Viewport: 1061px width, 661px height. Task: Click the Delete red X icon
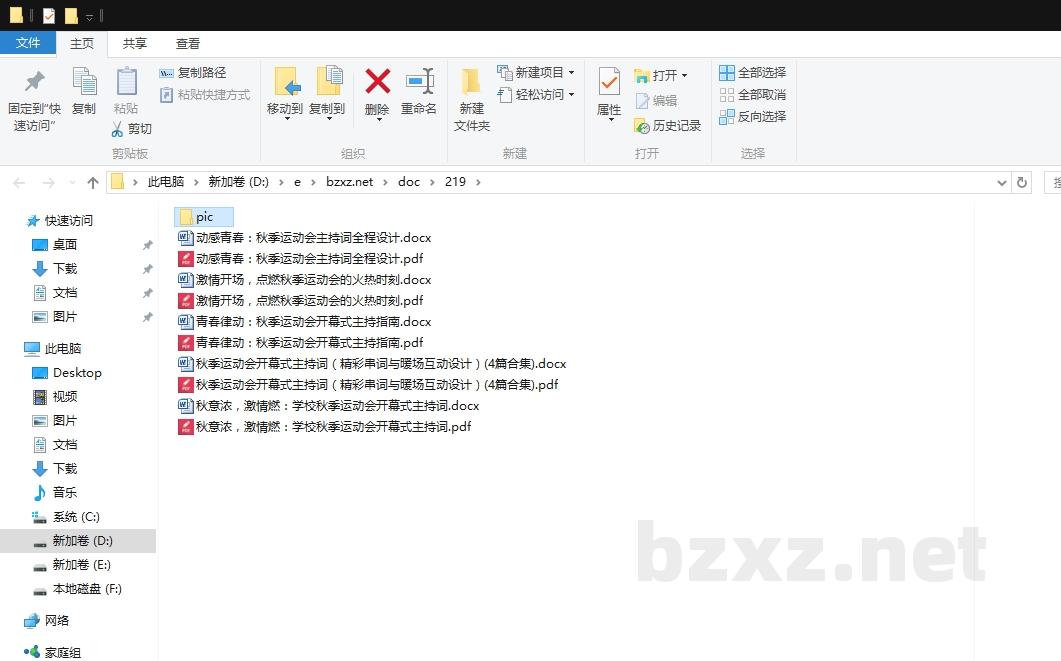[377, 82]
